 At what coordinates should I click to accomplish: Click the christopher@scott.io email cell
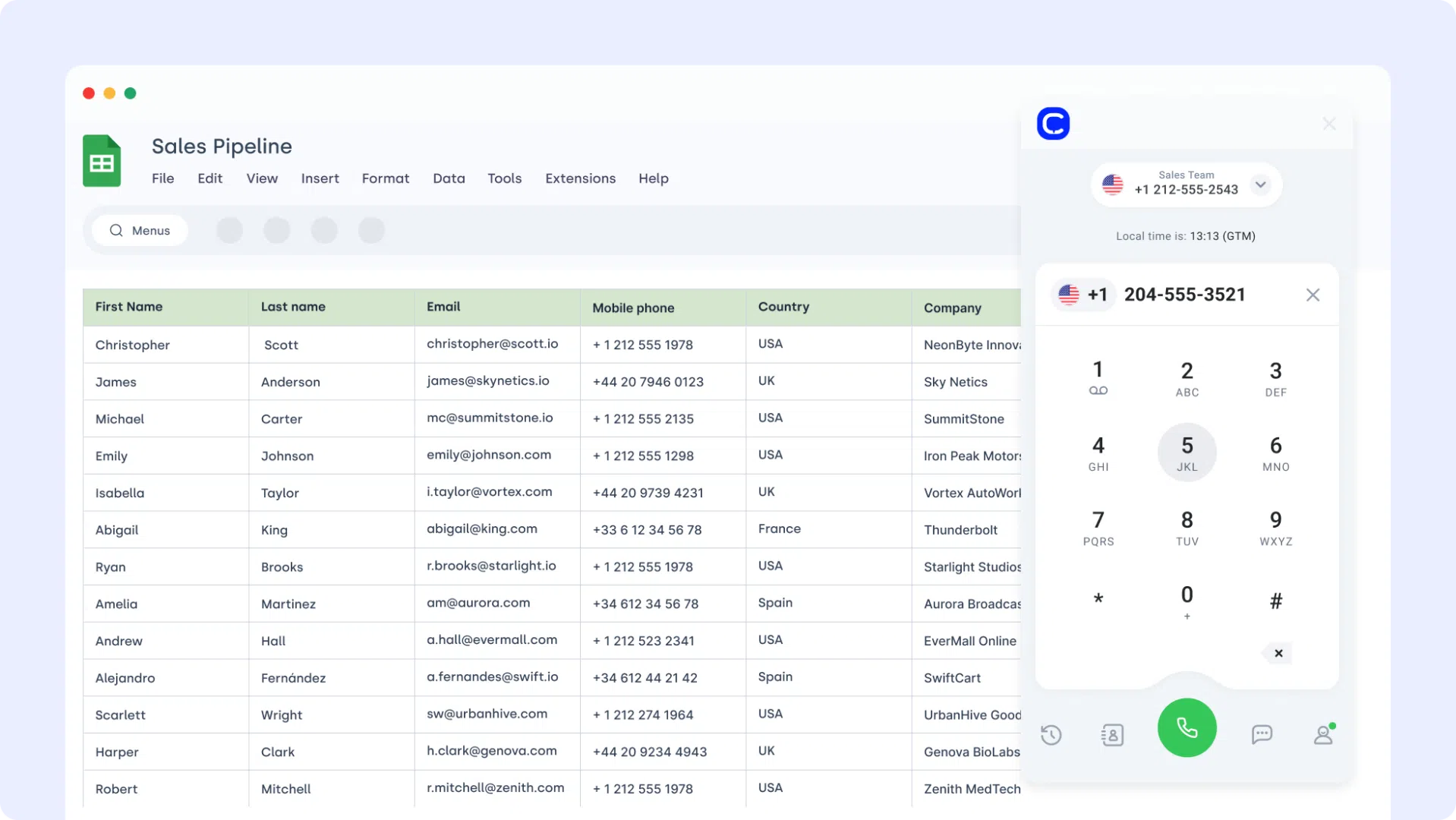coord(492,344)
